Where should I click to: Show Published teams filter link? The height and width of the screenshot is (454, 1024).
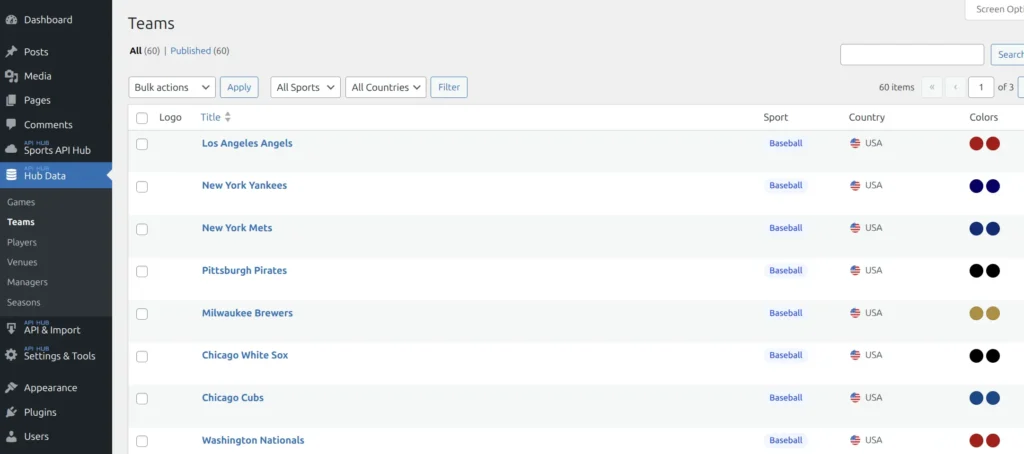[x=190, y=51]
